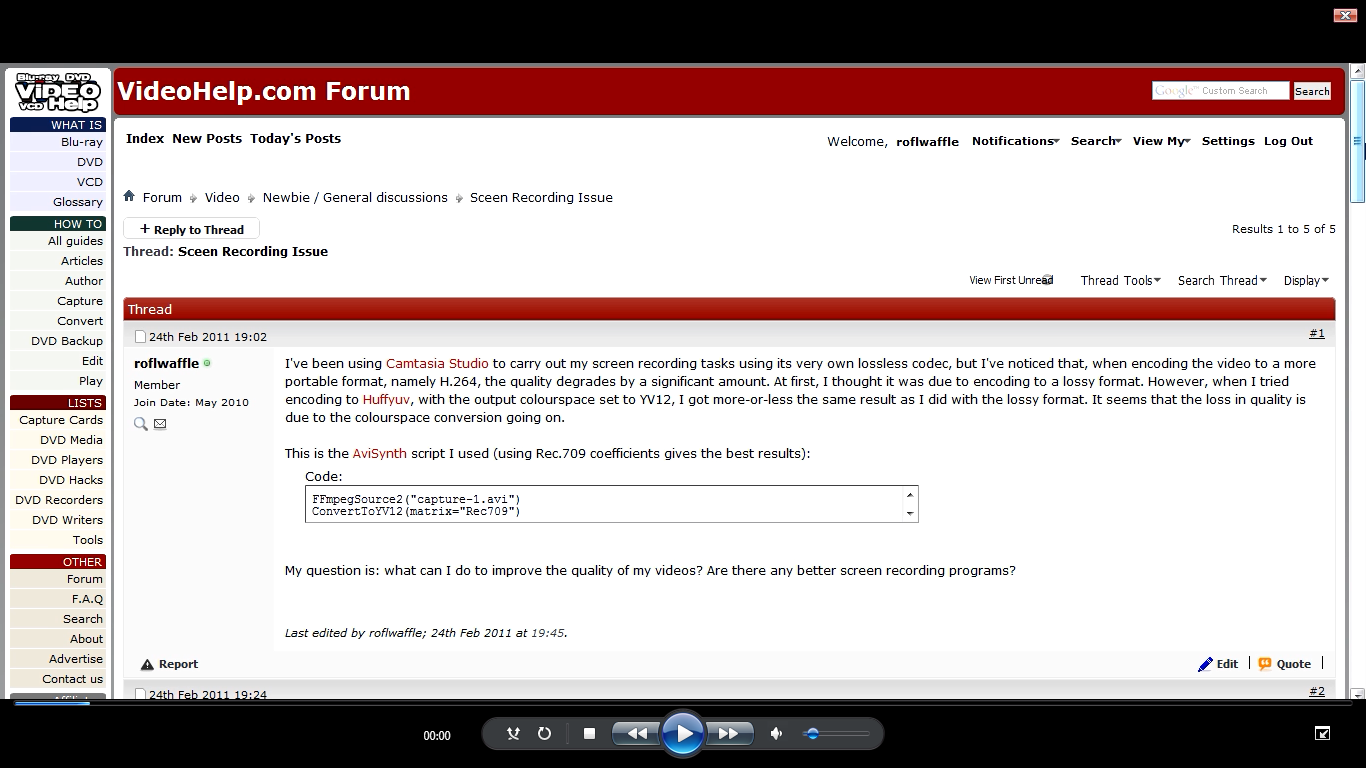Click the fast-forward/next button
The width and height of the screenshot is (1366, 768).
click(x=729, y=734)
